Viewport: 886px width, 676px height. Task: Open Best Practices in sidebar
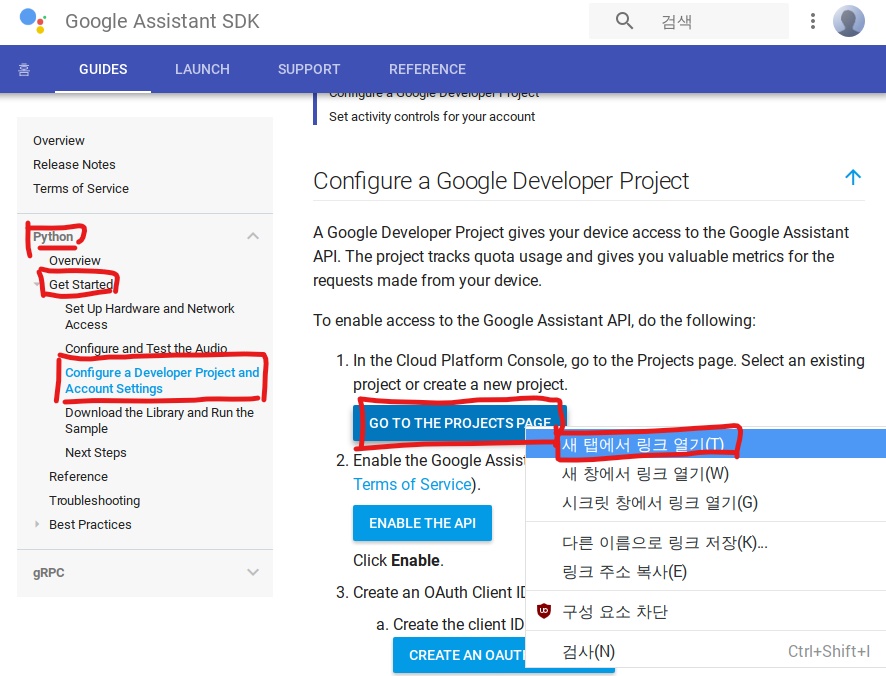pyautogui.click(x=90, y=525)
